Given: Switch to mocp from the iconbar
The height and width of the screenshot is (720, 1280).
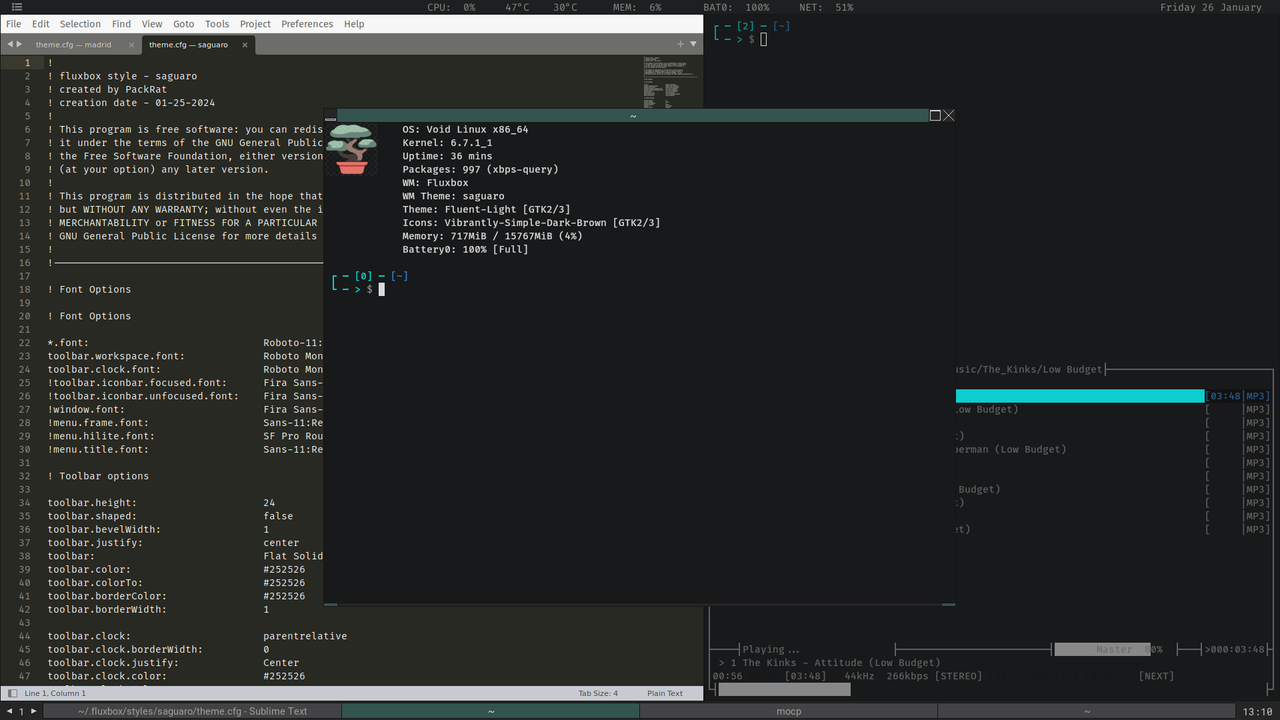Looking at the screenshot, I should pos(789,711).
